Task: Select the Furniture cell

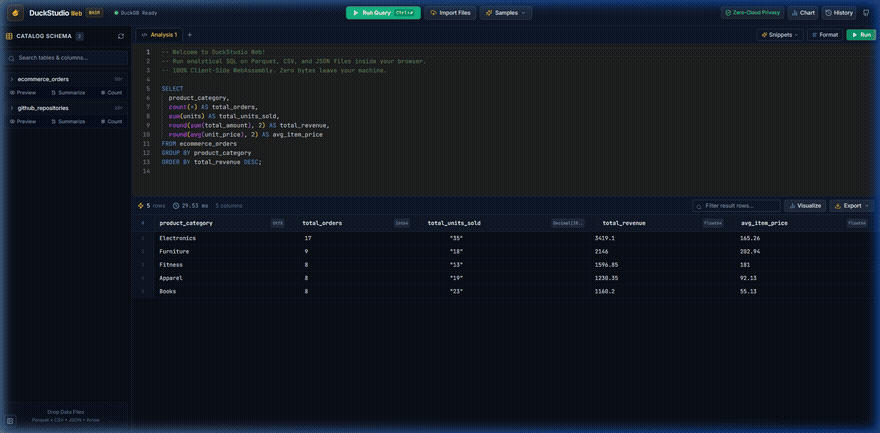Action: 174,251
